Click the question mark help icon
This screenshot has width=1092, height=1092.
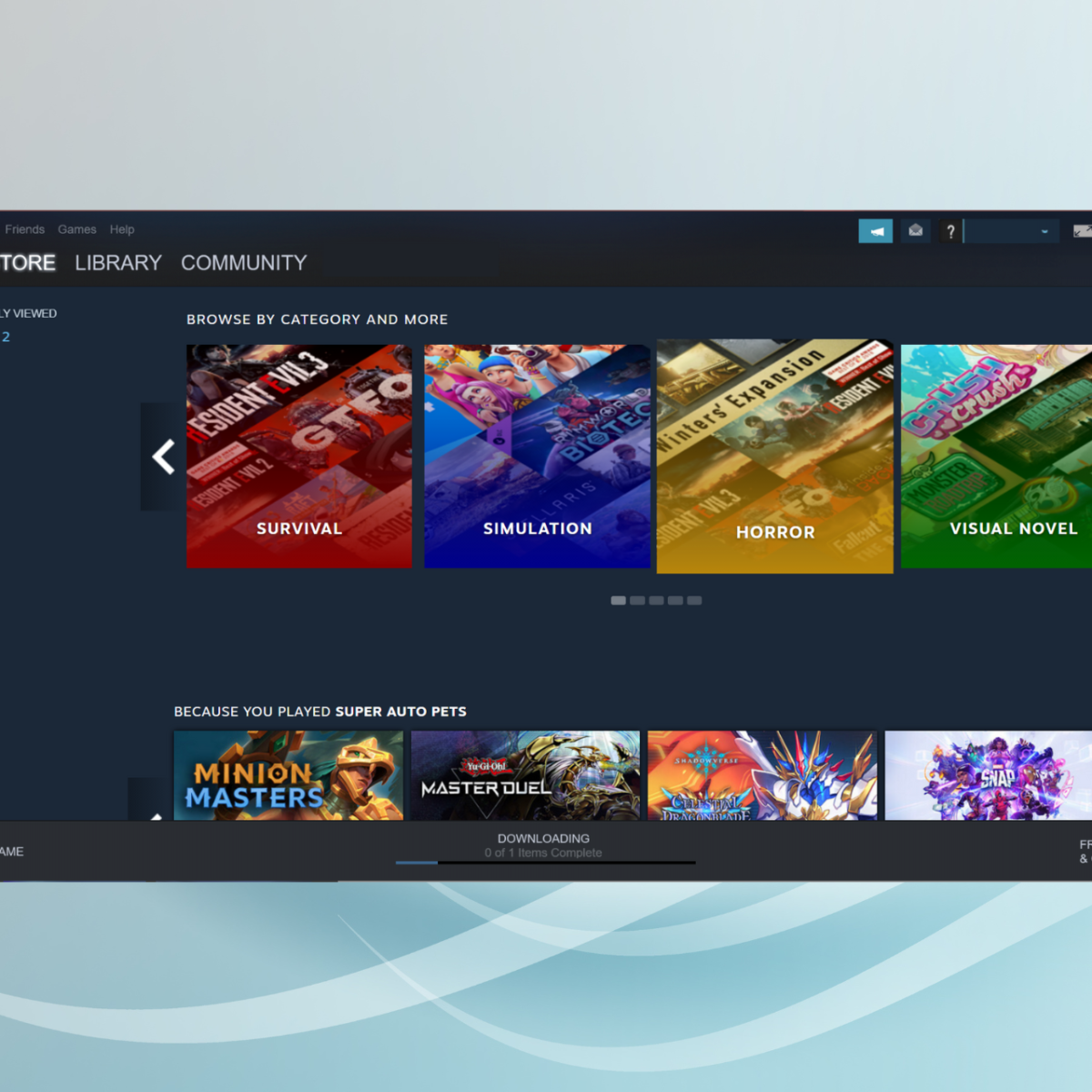[950, 231]
